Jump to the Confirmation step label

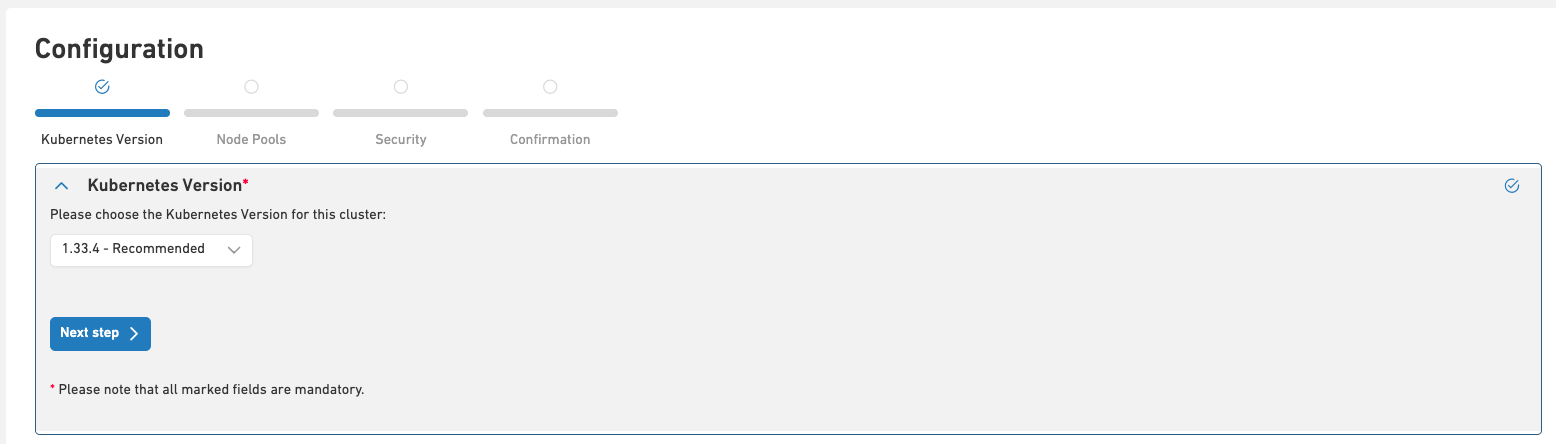(550, 139)
